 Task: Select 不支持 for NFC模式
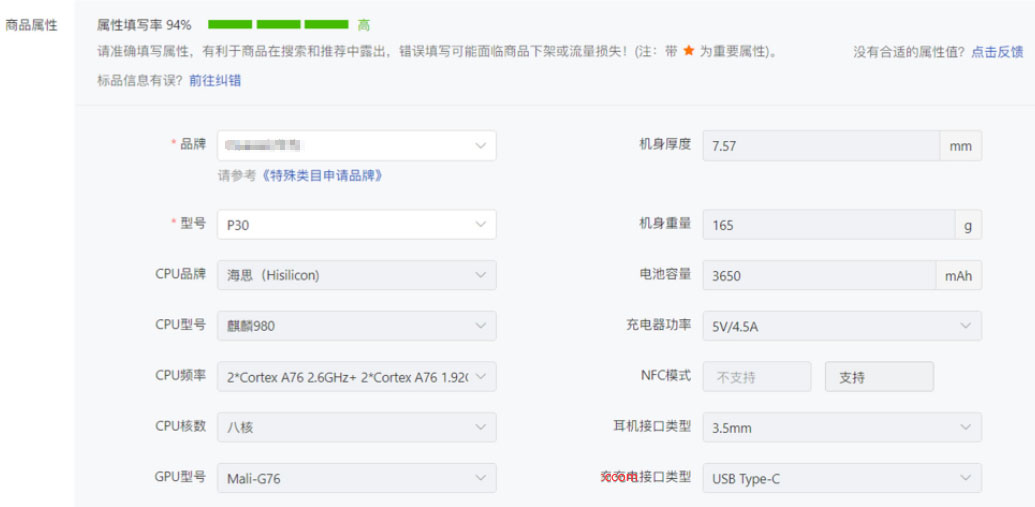click(x=757, y=377)
